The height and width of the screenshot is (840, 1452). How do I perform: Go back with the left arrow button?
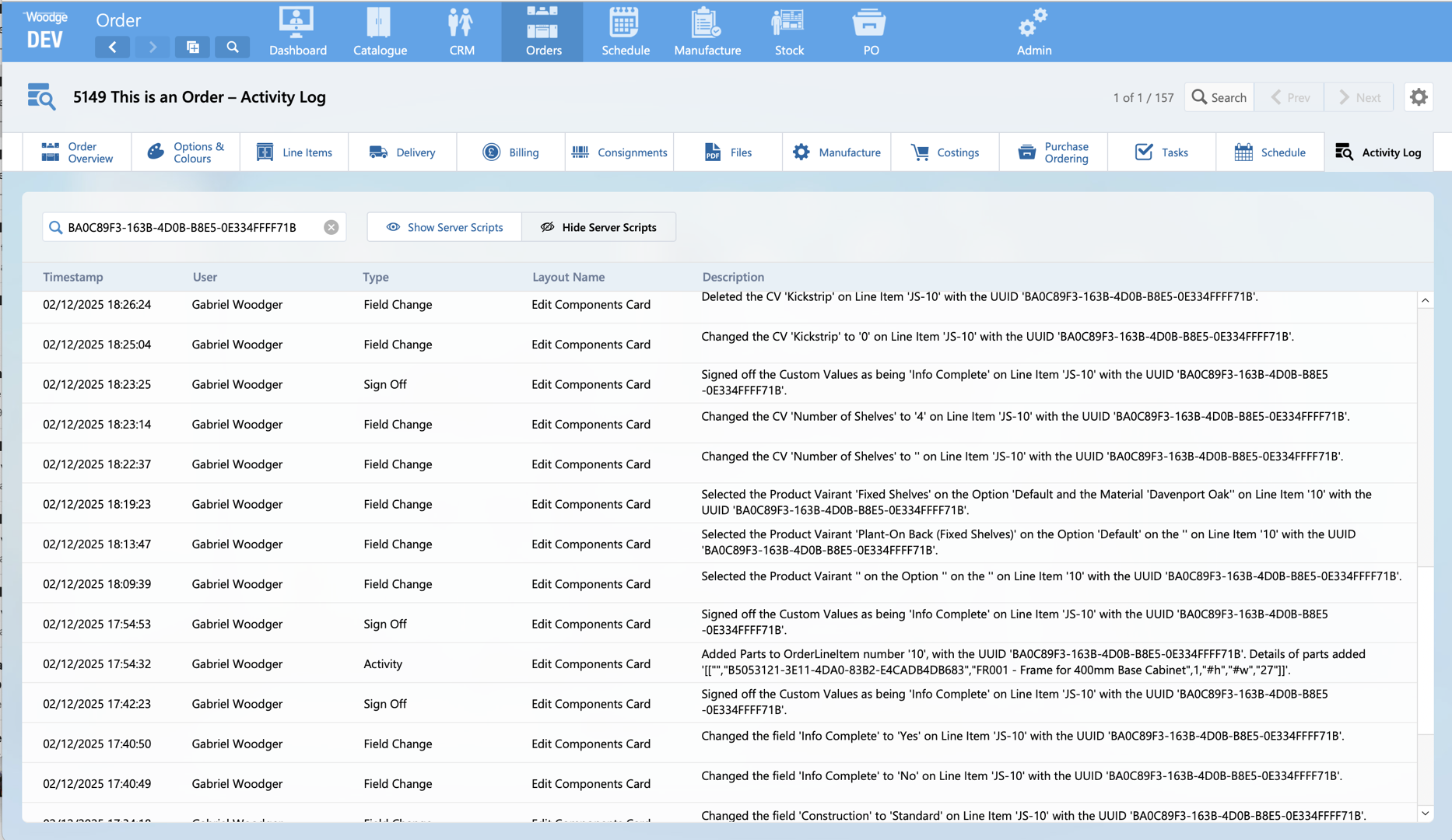(x=113, y=47)
